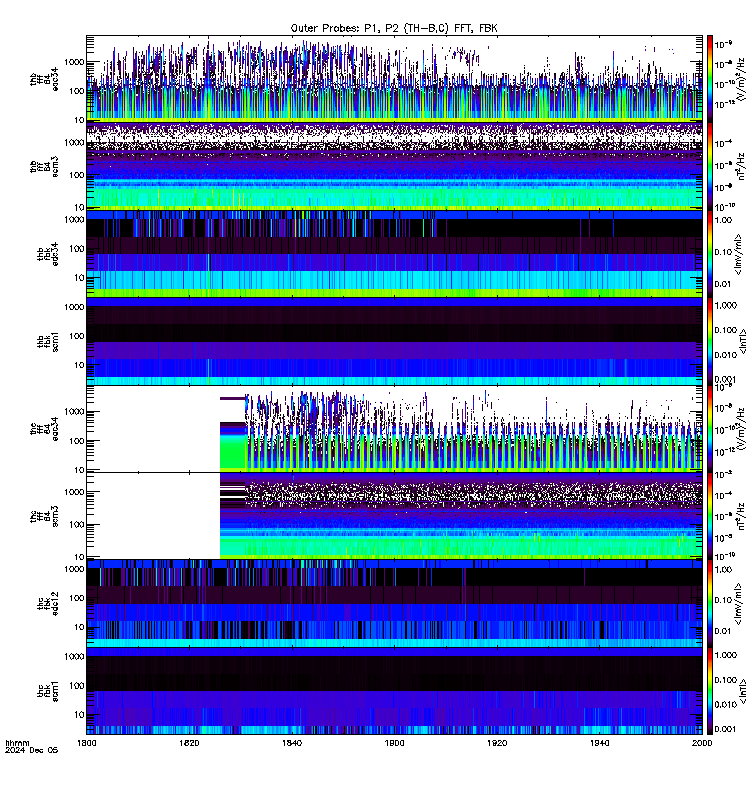This screenshot has height=800, width=750.
Task: Click the 1800 time axis label
Action: click(x=87, y=743)
